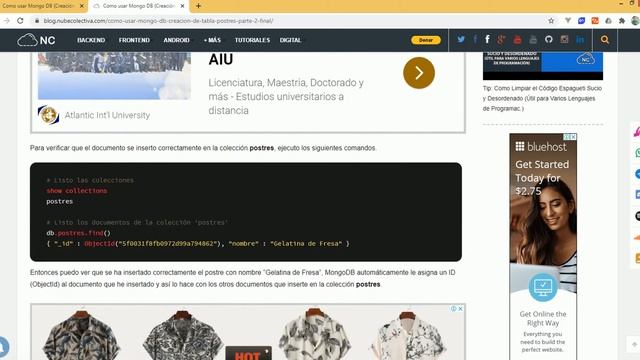The height and width of the screenshot is (360, 640).
Task: Open the TUTORIALES menu
Action: [252, 40]
